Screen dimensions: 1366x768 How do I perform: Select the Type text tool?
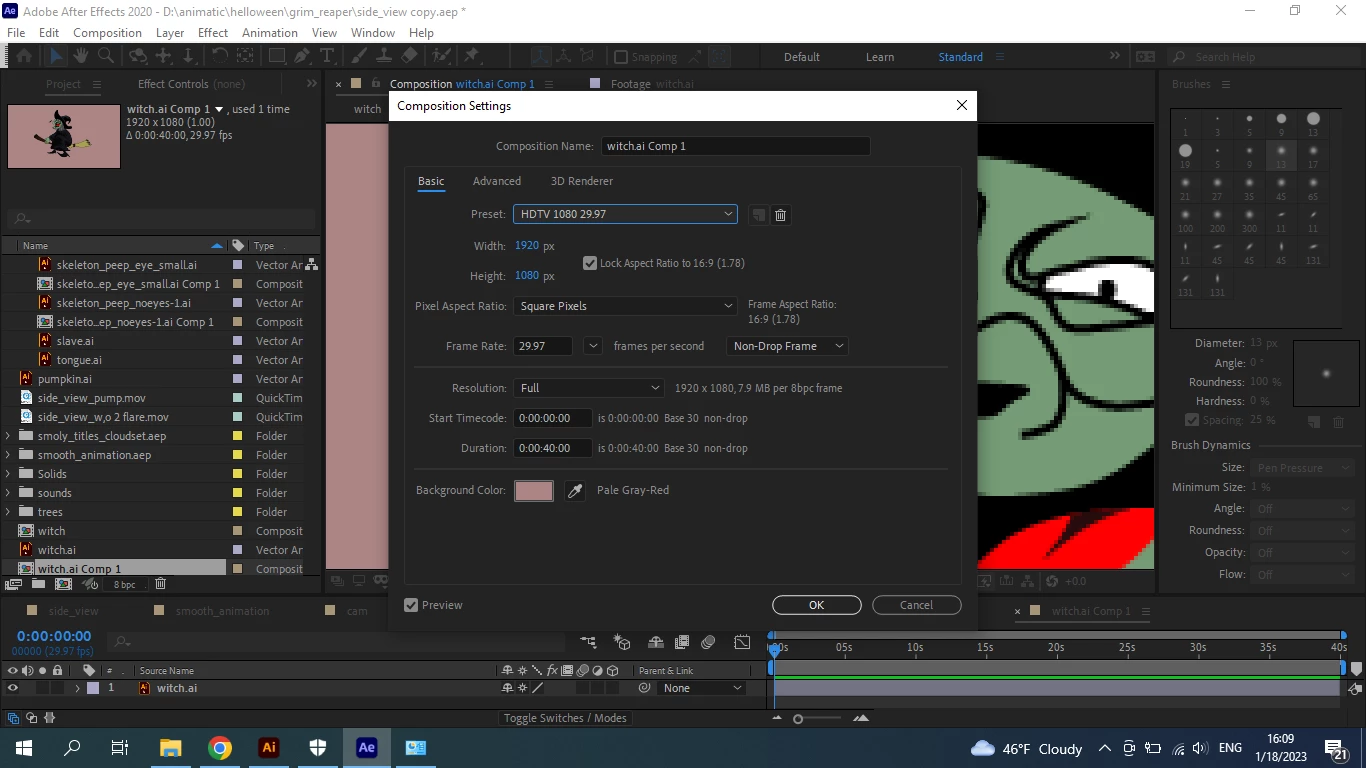pos(327,56)
